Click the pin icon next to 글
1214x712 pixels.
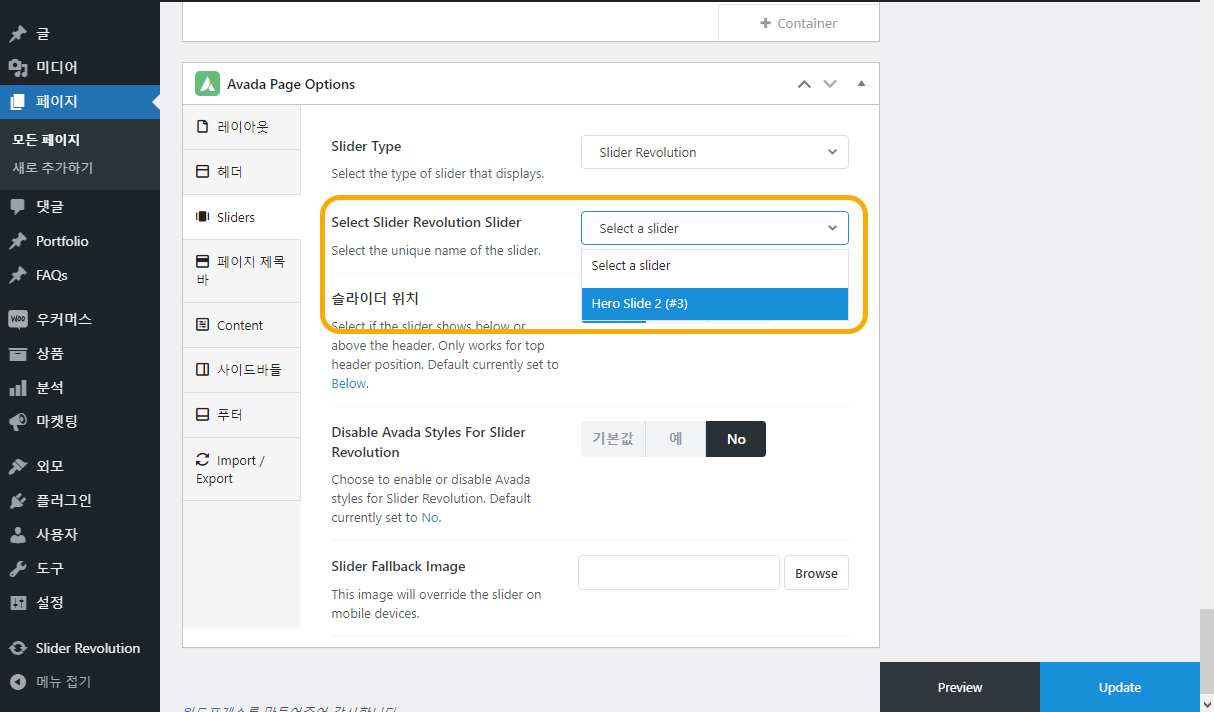click(17, 34)
